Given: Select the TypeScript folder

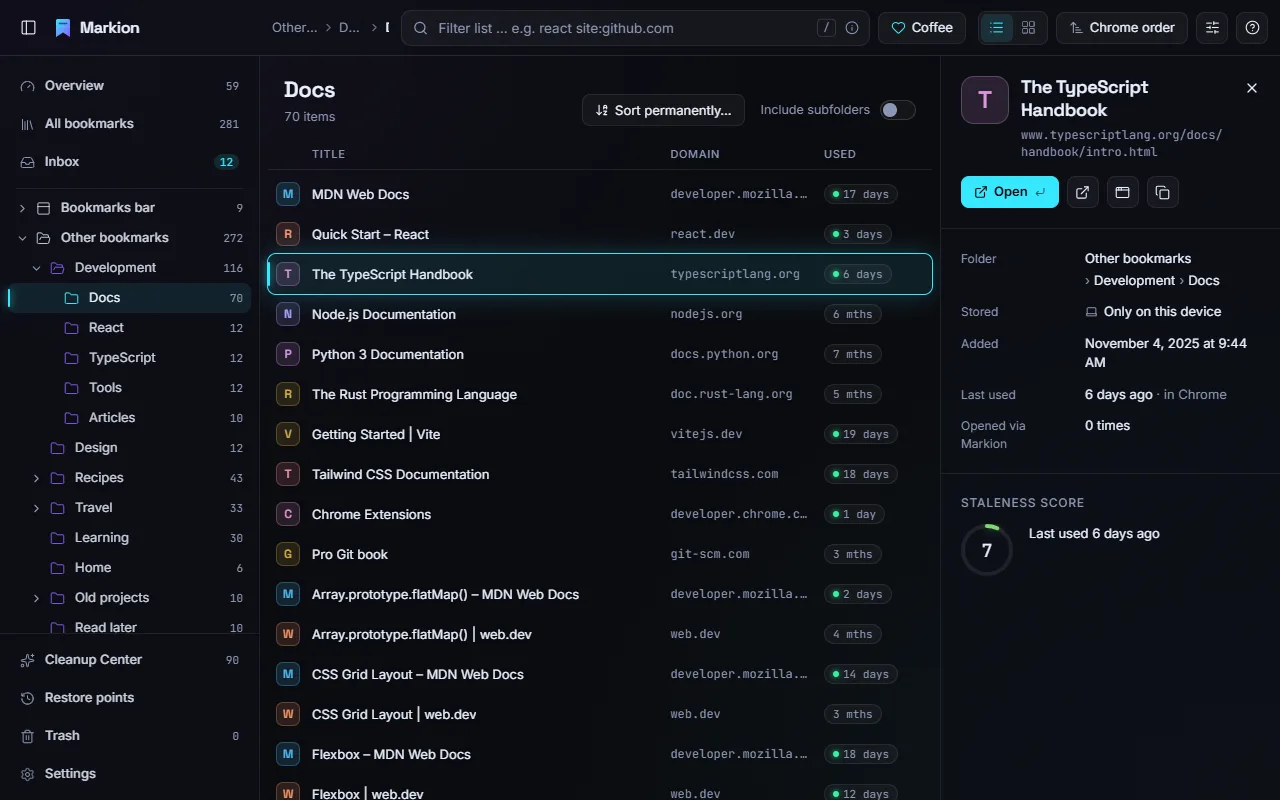Looking at the screenshot, I should (130, 358).
